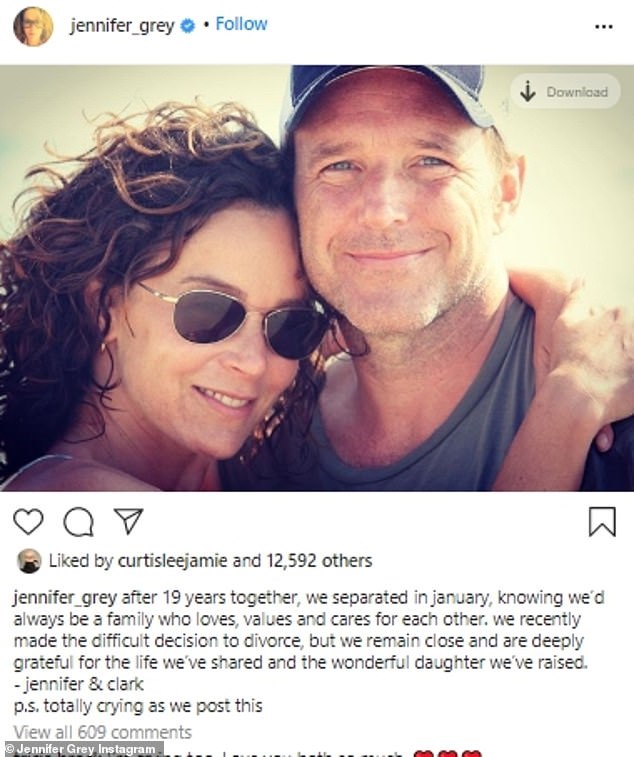Share the post using paper plane icon

pyautogui.click(x=127, y=521)
